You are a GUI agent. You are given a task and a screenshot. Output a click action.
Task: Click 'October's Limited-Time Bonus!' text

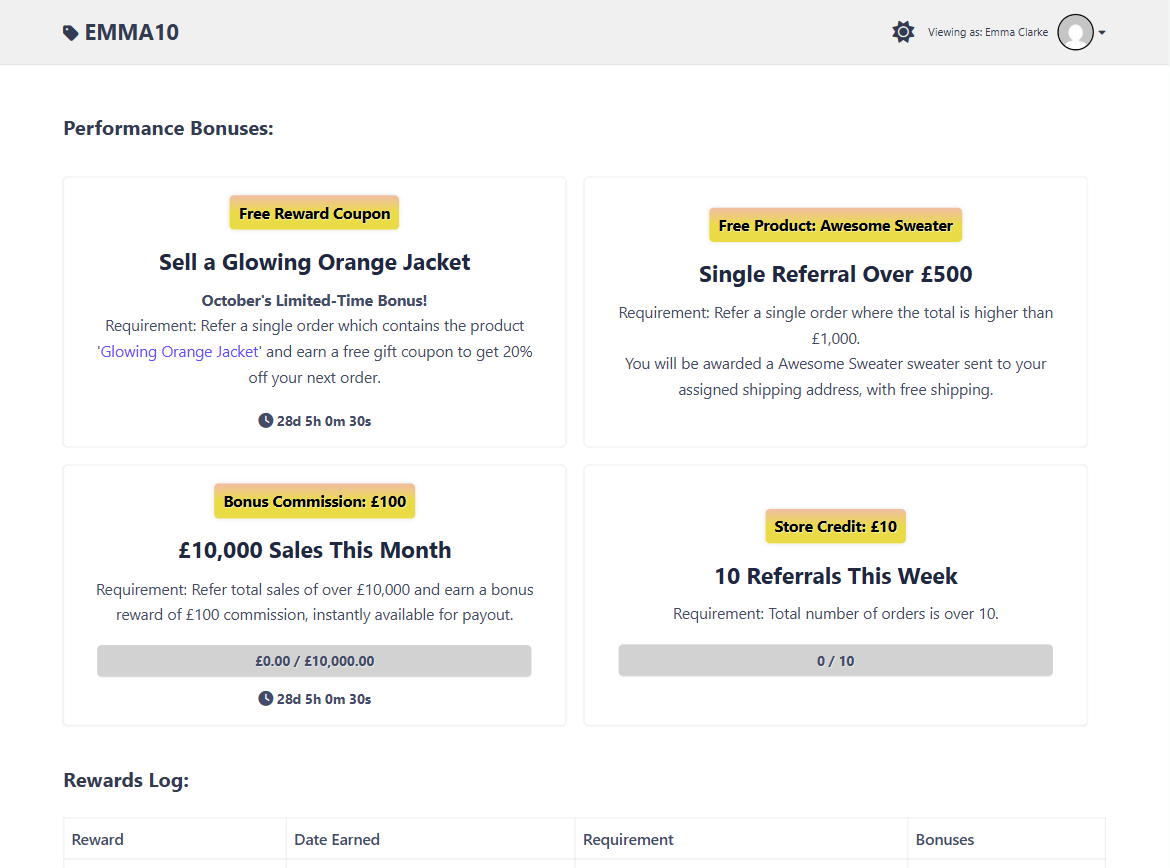[x=314, y=301]
